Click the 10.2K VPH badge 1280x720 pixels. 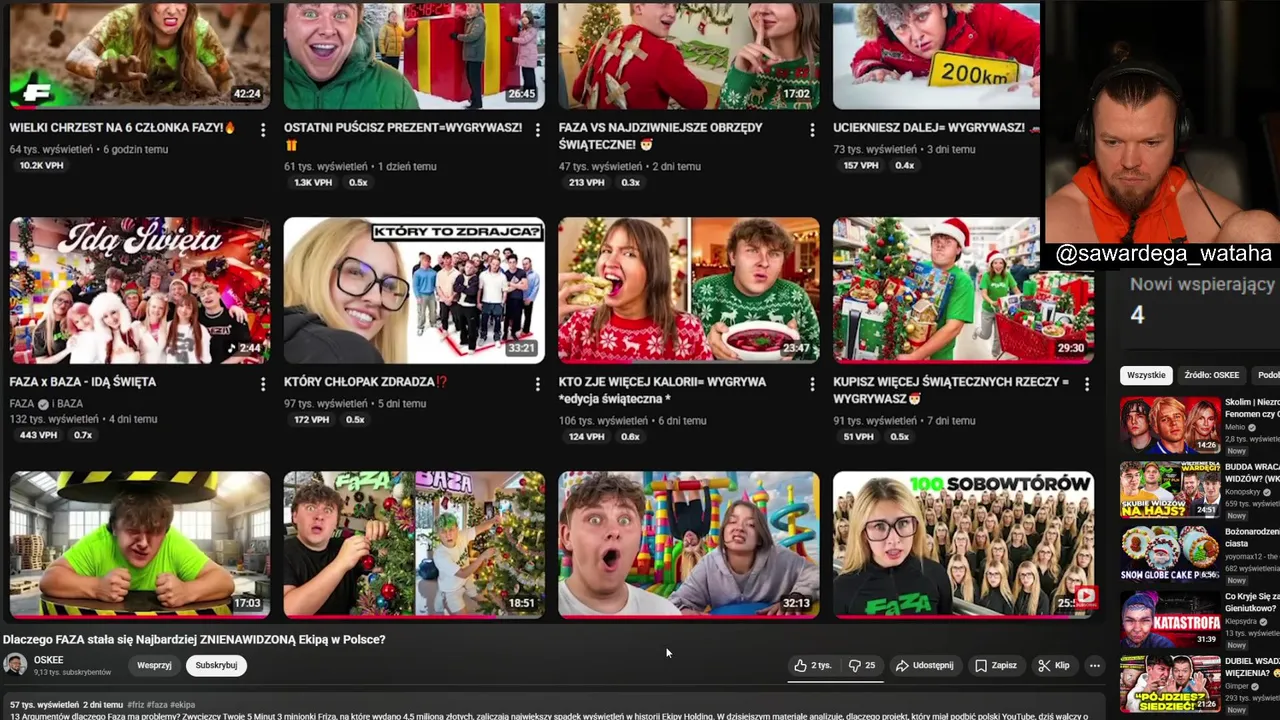click(41, 166)
